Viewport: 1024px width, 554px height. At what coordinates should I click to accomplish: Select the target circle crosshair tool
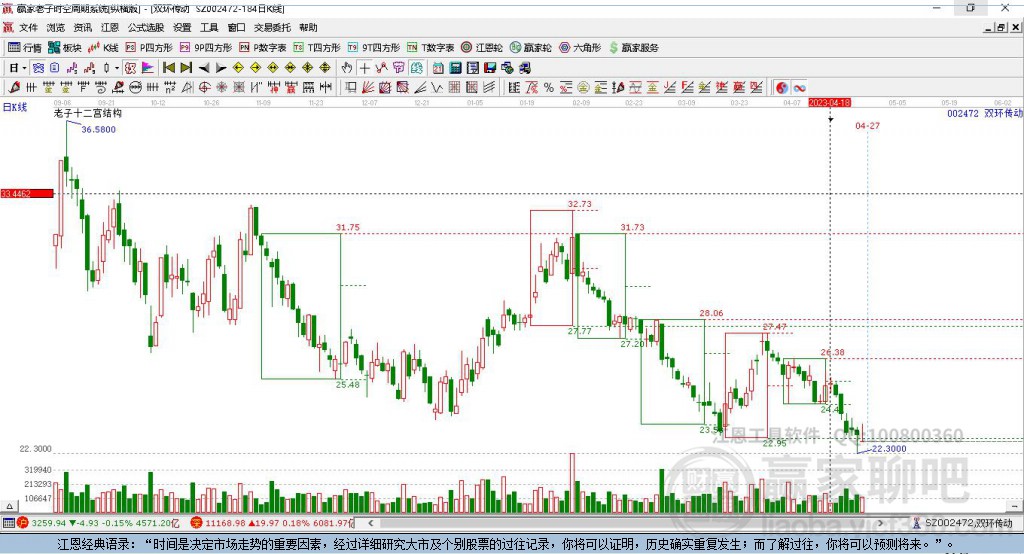pos(204,88)
